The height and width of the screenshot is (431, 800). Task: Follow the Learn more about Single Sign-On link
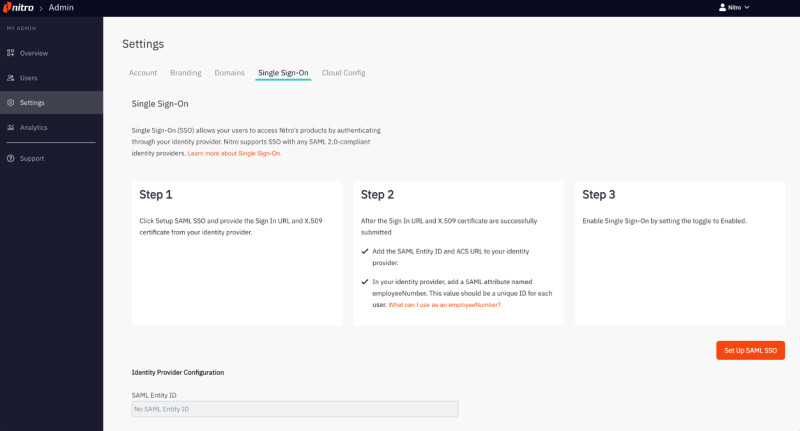[x=234, y=153]
